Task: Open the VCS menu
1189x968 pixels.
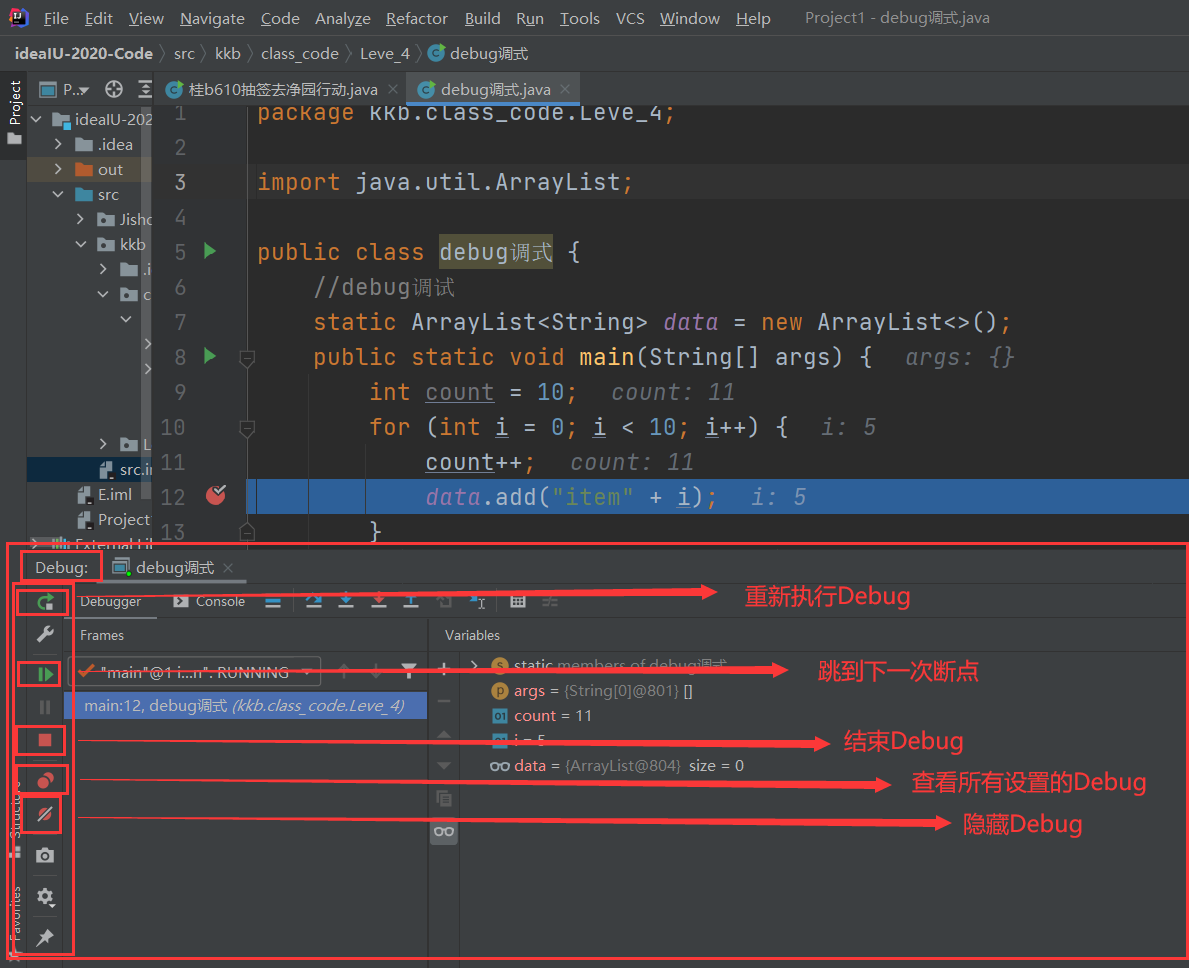Action: 630,18
